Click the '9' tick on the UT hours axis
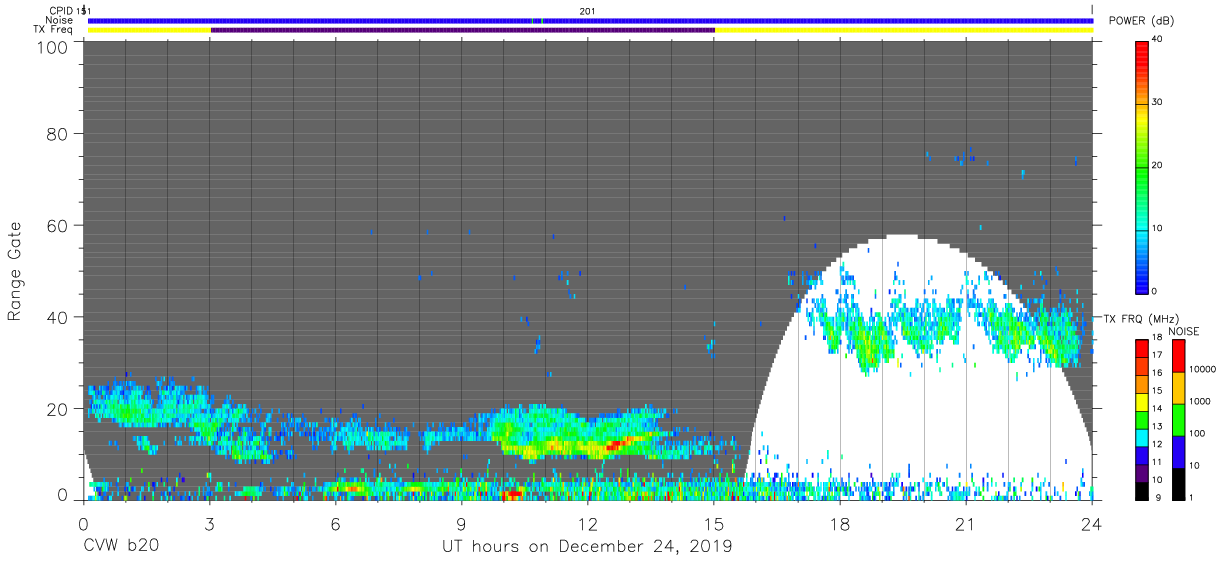Screen dimensions: 1228x567 461,523
